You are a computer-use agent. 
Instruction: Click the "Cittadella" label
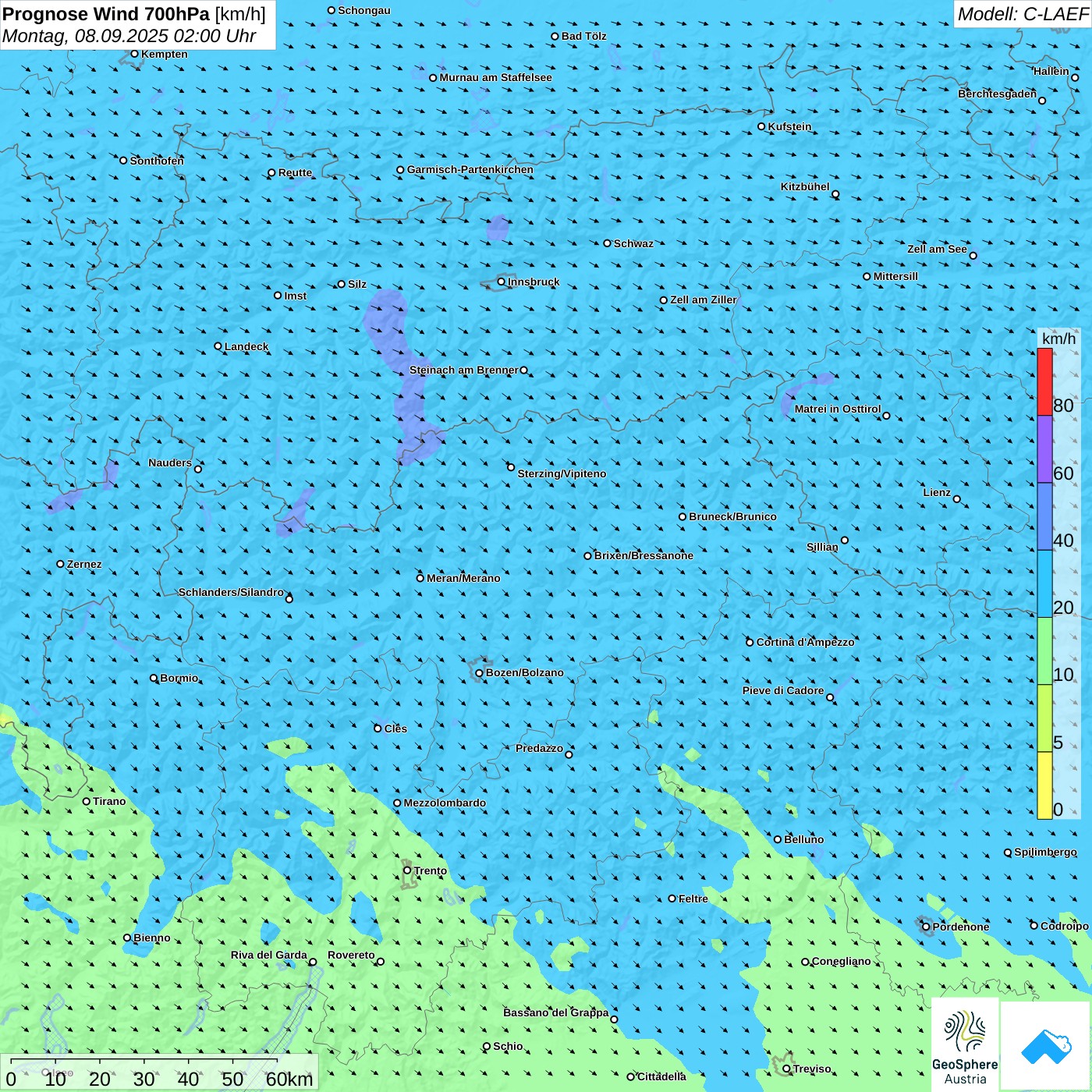click(x=661, y=1076)
